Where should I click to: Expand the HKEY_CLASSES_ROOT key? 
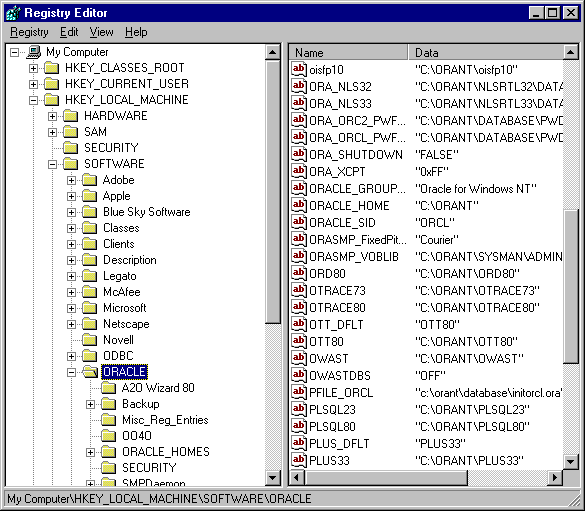[34, 68]
